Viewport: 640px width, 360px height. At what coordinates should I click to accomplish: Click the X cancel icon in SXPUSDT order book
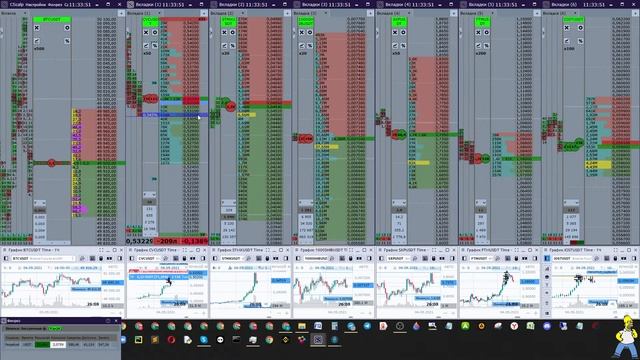(x=395, y=32)
